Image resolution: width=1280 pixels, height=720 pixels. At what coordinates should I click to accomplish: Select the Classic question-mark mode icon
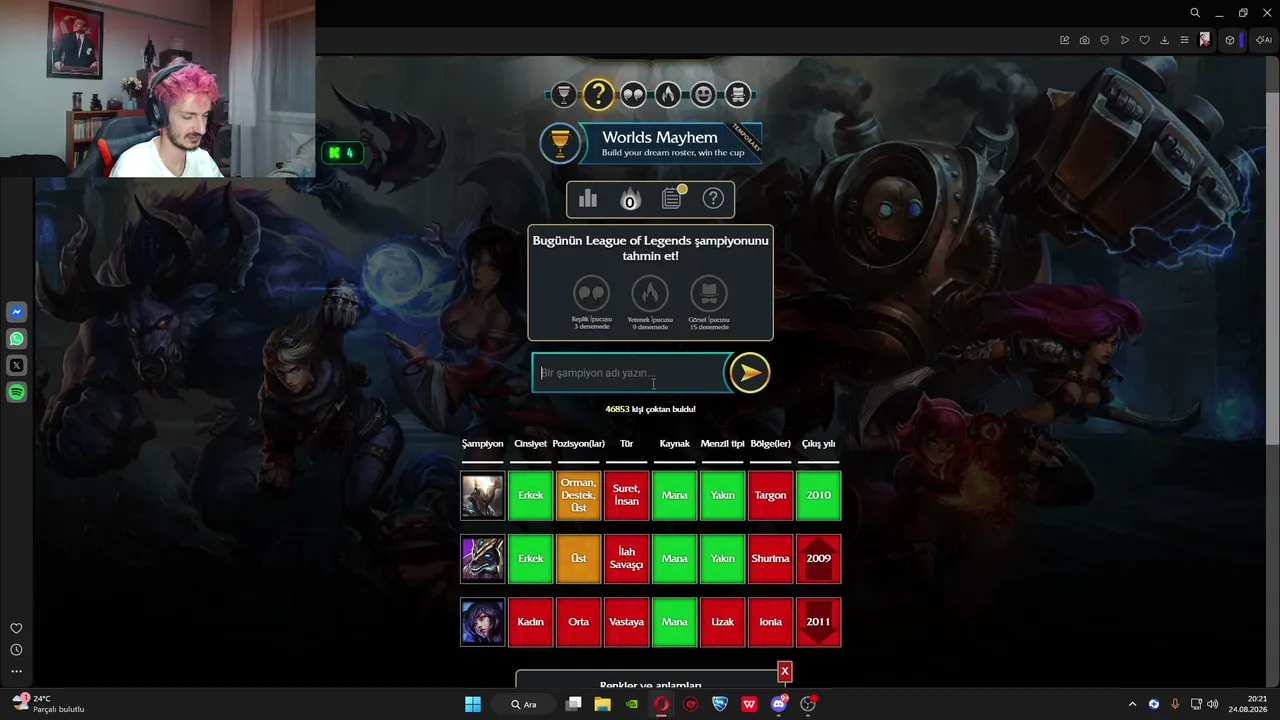(598, 95)
